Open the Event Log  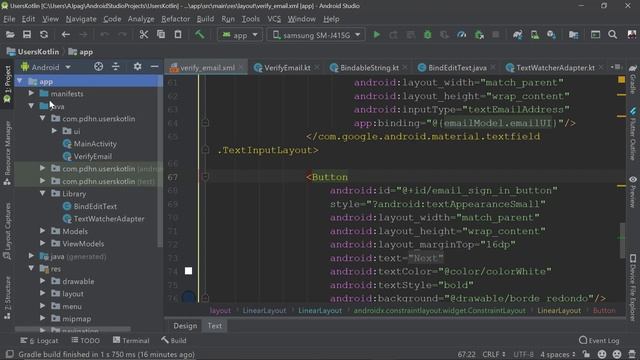click(599, 340)
